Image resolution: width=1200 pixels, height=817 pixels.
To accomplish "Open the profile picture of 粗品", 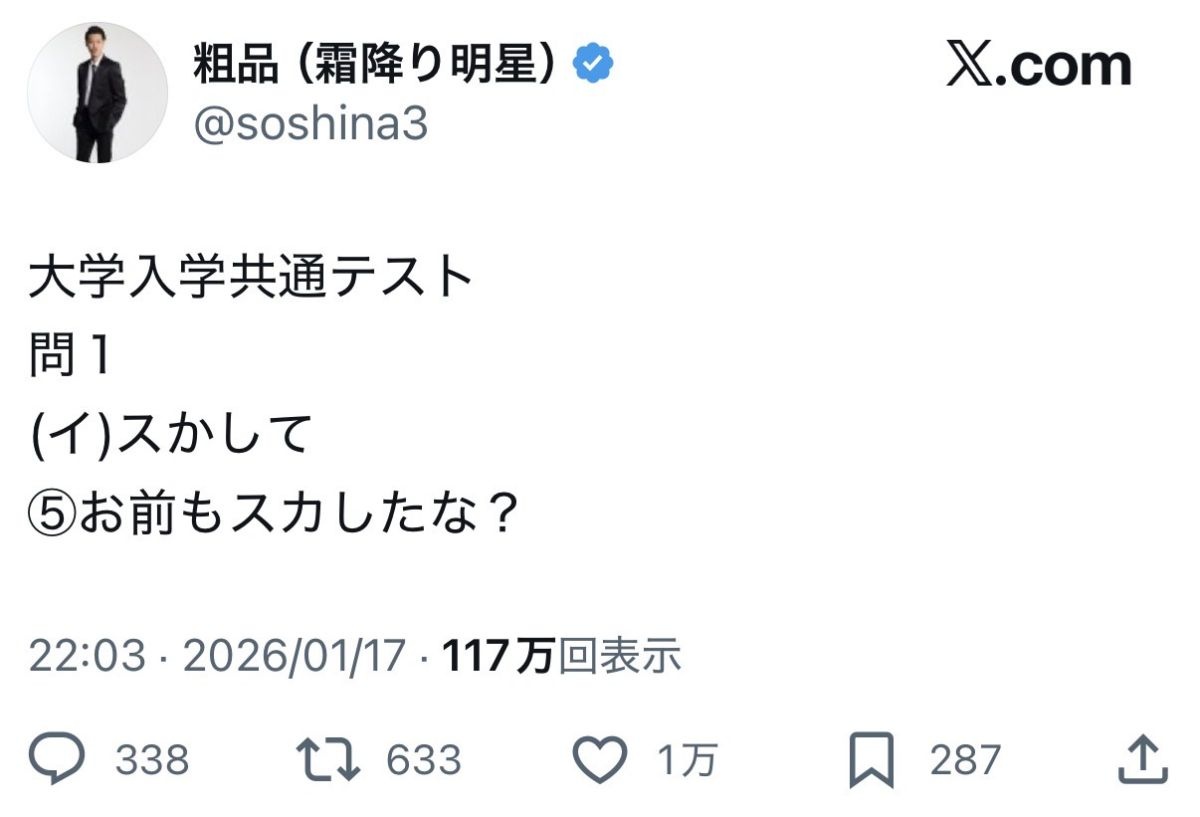I will (x=97, y=93).
